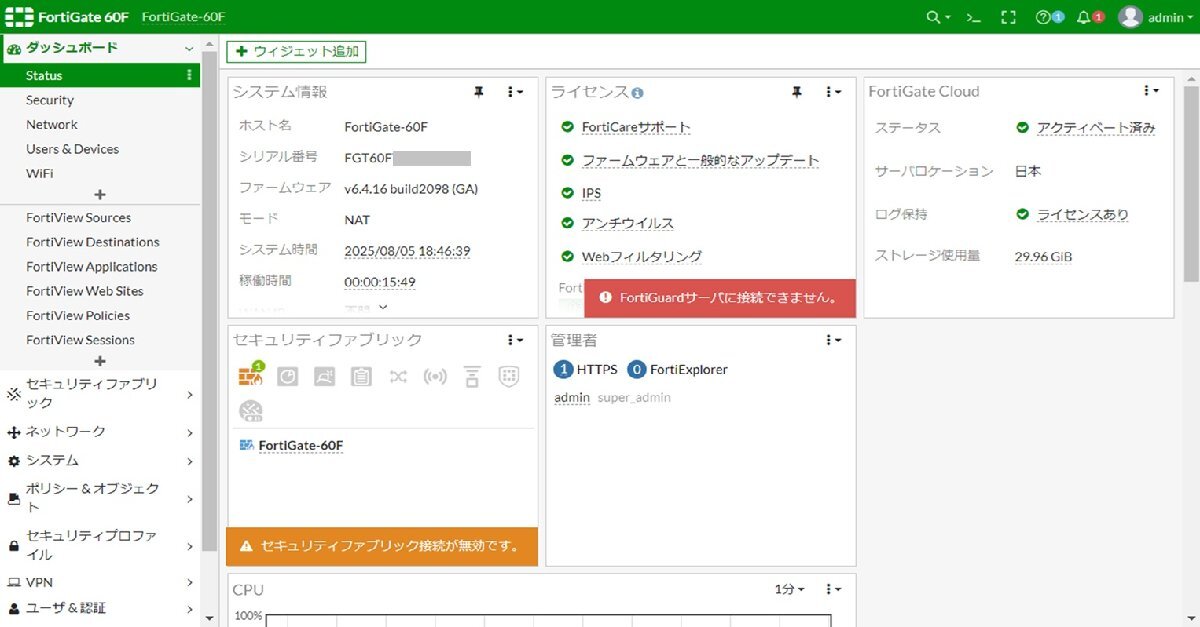This screenshot has height=627, width=1200.
Task: Open システム情報 widget options menu
Action: click(515, 92)
